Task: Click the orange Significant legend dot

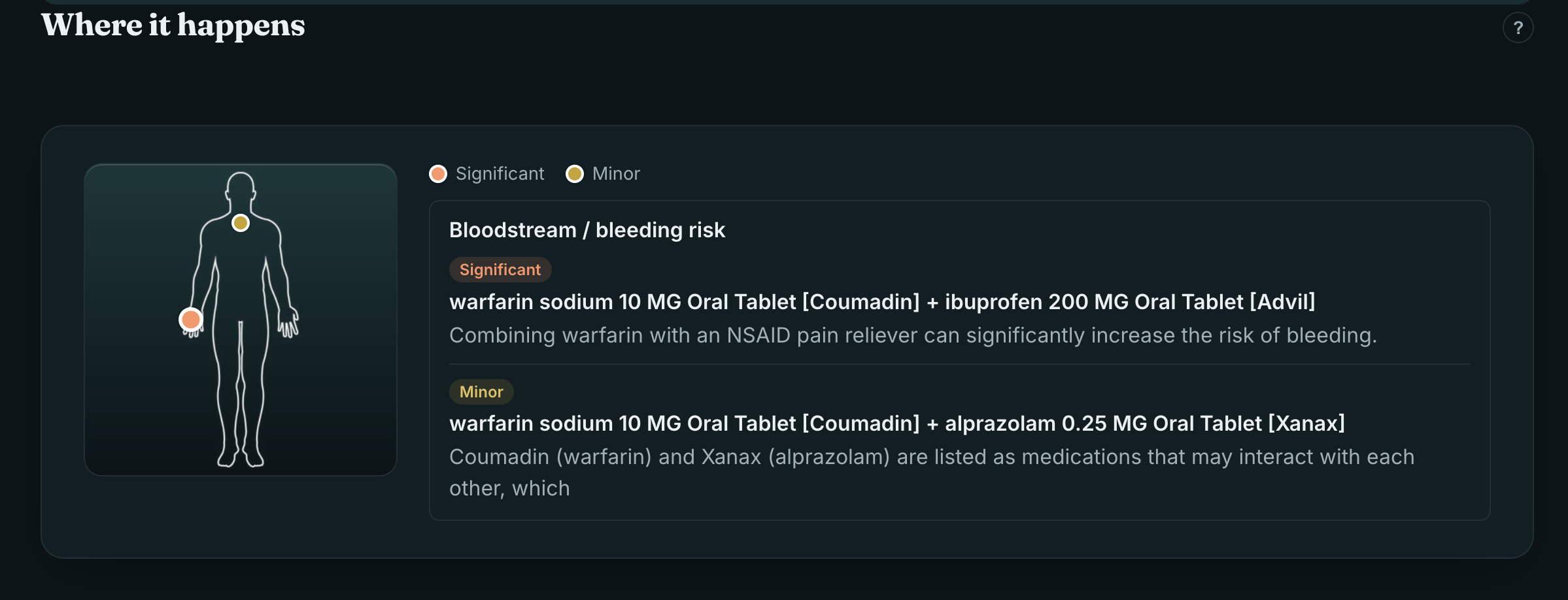Action: (438, 174)
